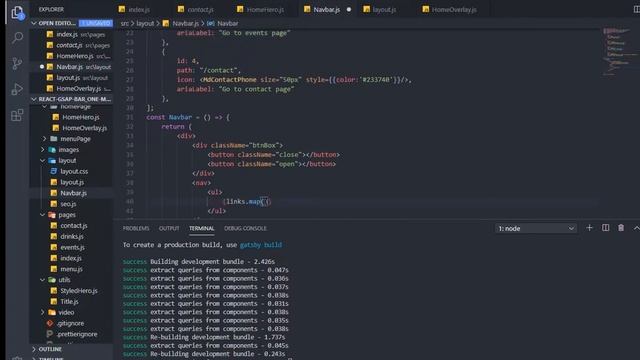Switch to the contact.js editor tab
640x360 pixels.
point(200,9)
